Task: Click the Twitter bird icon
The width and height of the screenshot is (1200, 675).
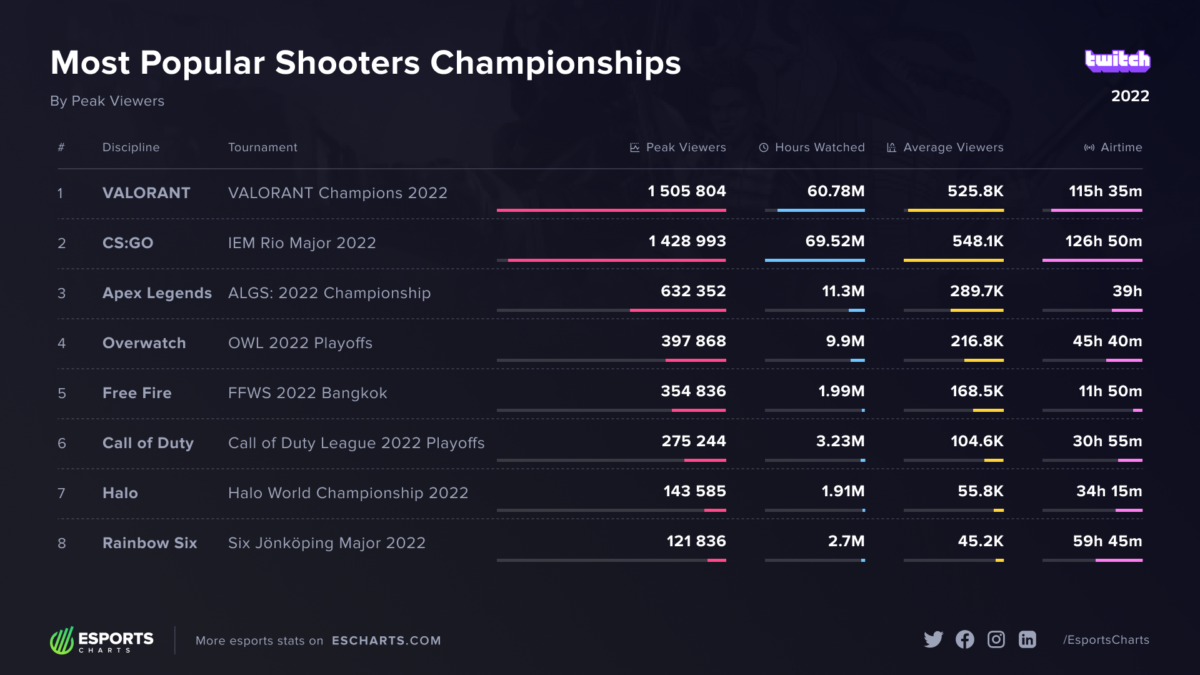Action: coord(933,640)
